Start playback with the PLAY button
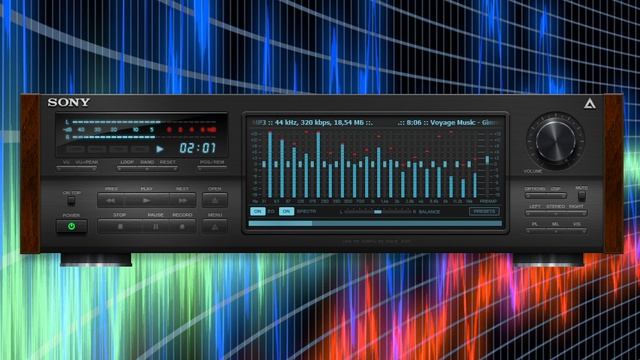Screen dimensions: 640x360 [x=147, y=200]
